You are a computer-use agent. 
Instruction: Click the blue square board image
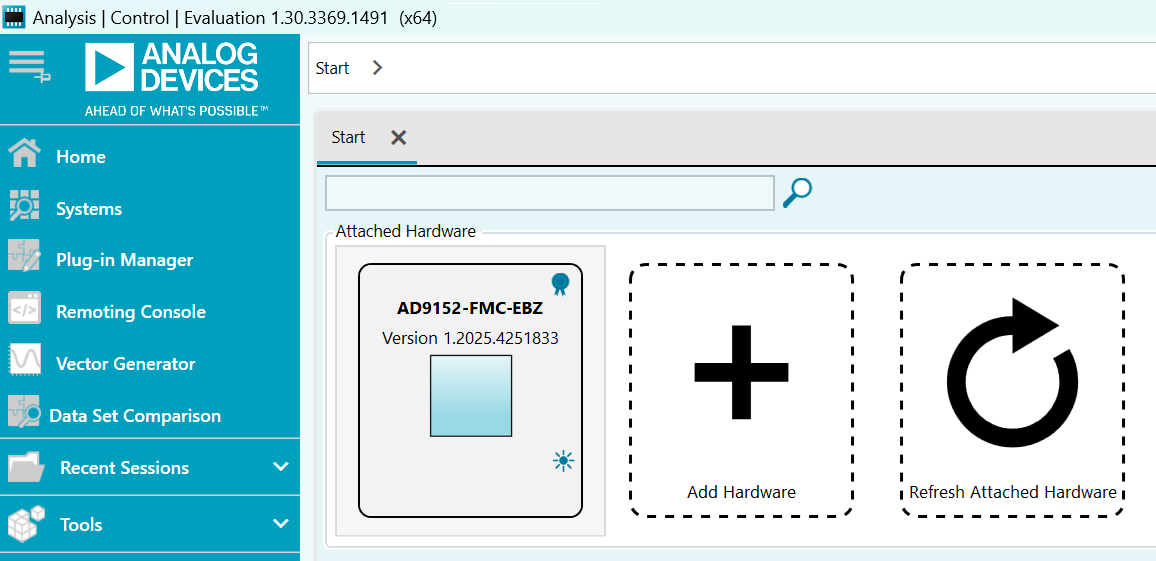471,395
